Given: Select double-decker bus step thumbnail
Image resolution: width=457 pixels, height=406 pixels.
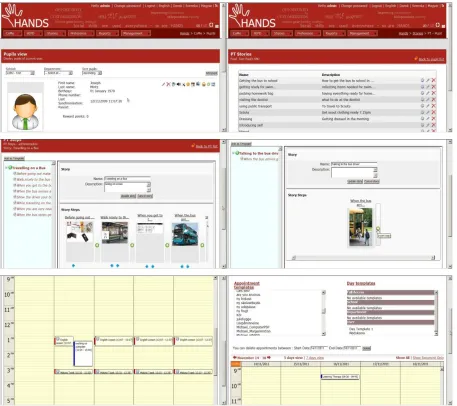Looking at the screenshot, I should coord(185,234).
